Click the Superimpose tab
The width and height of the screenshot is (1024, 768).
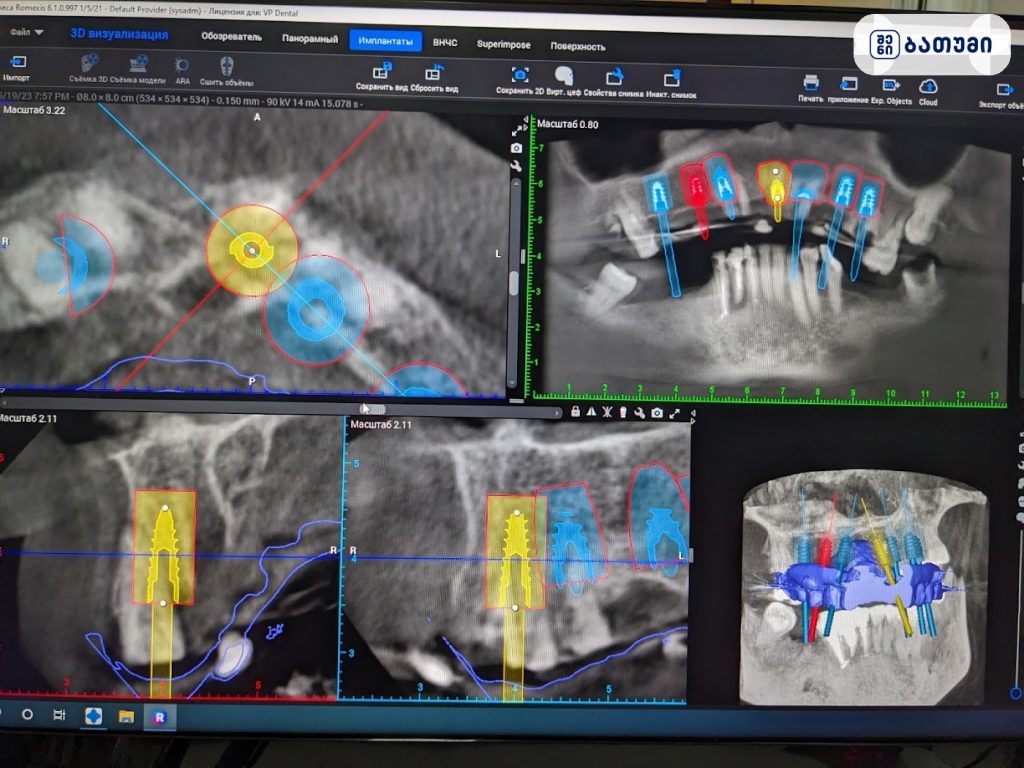(x=504, y=44)
